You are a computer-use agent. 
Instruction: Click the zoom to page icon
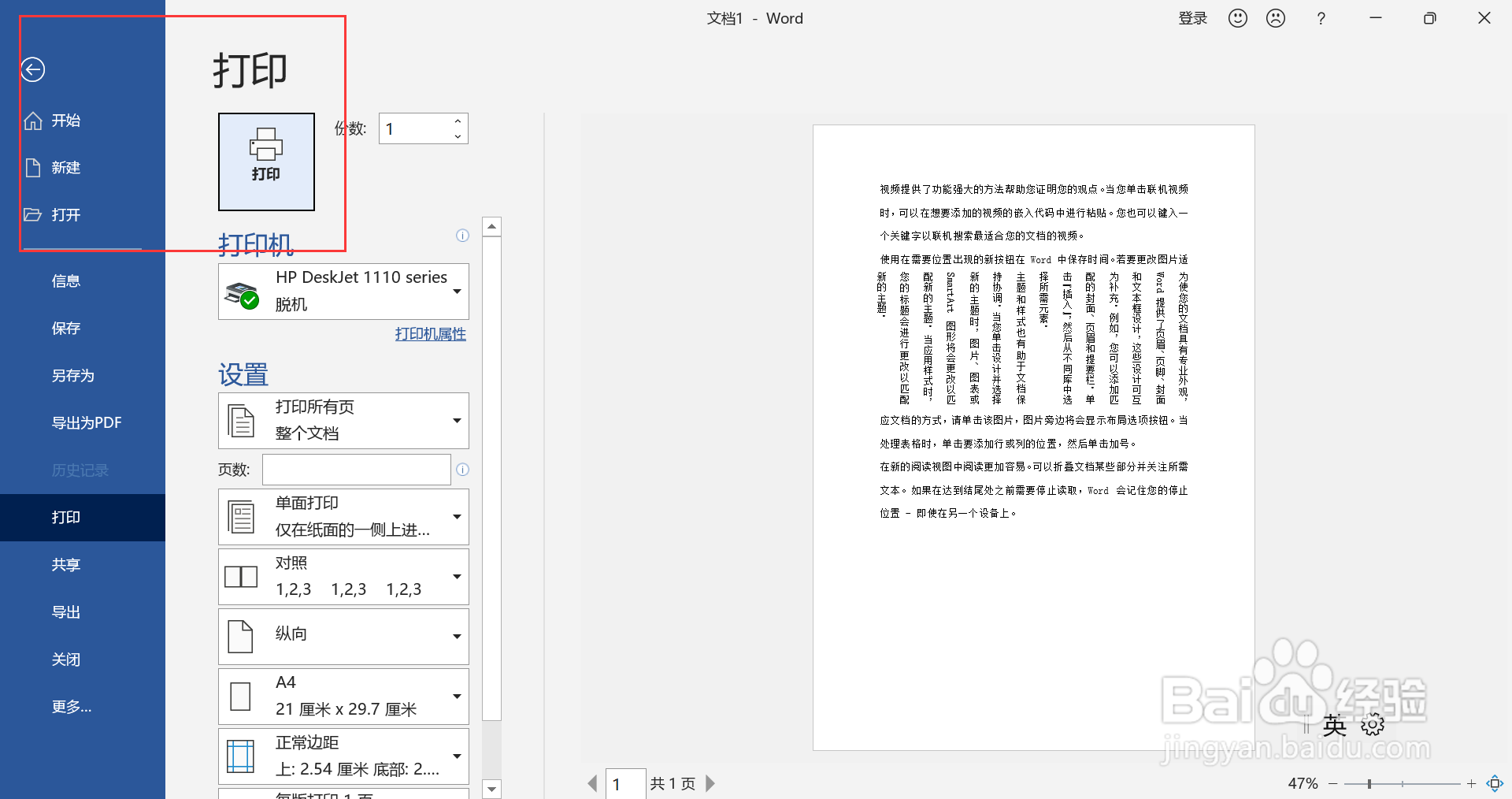(1495, 783)
